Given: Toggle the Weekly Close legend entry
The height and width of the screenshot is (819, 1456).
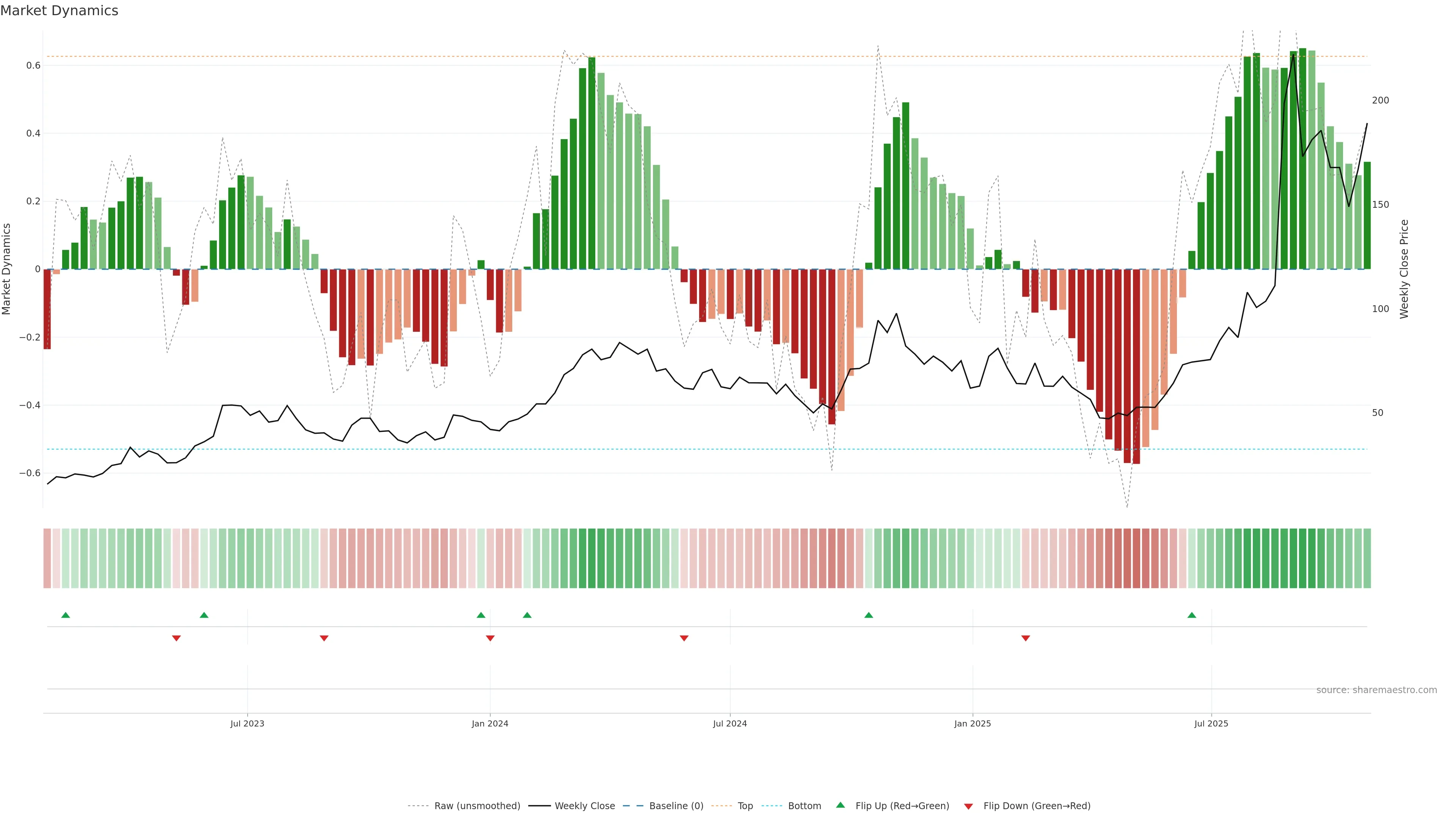Looking at the screenshot, I should point(584,806).
